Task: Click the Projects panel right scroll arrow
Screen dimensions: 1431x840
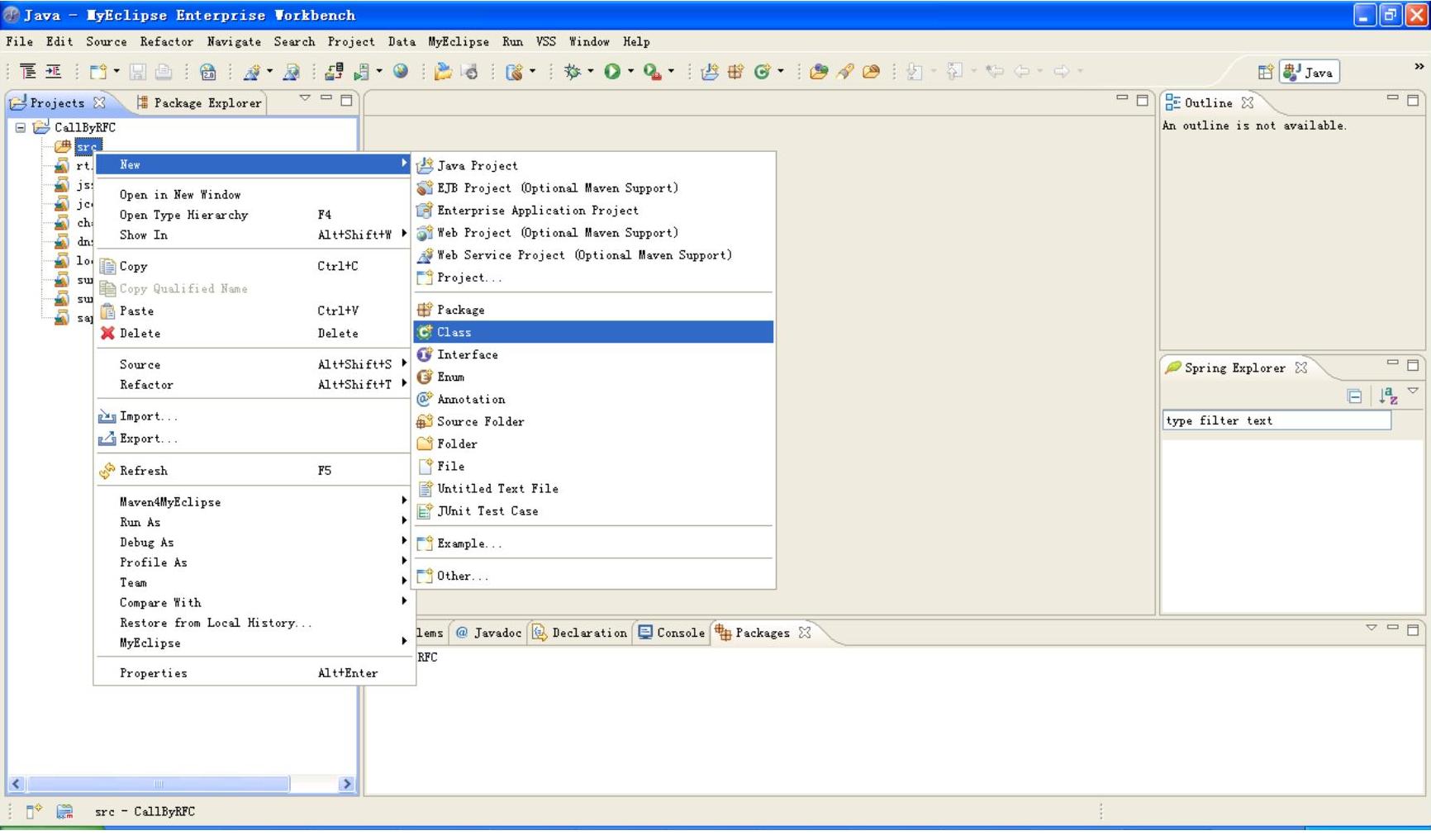Action: click(x=347, y=784)
